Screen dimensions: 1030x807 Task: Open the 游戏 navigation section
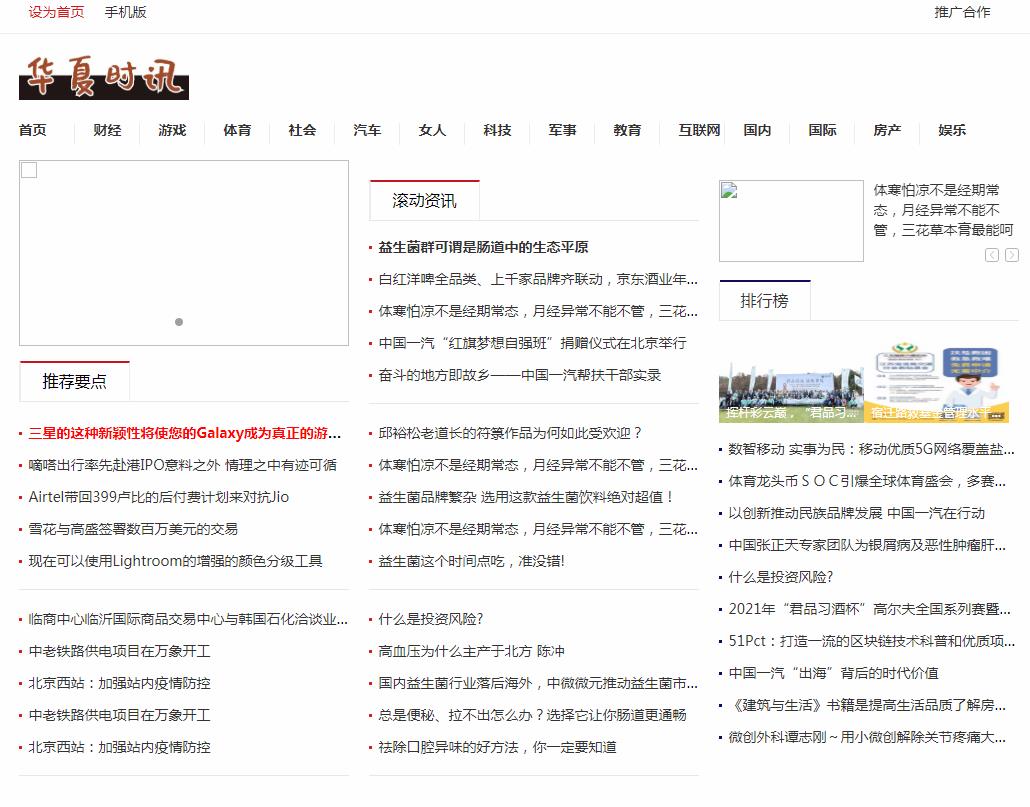pos(172,130)
